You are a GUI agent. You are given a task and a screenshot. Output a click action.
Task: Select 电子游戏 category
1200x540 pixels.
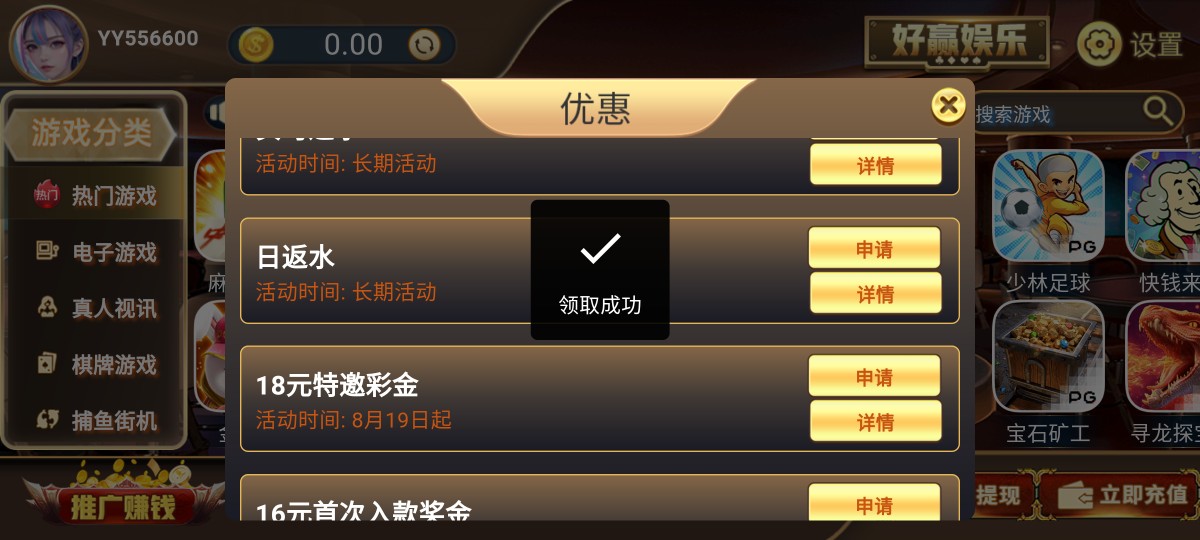(x=95, y=252)
